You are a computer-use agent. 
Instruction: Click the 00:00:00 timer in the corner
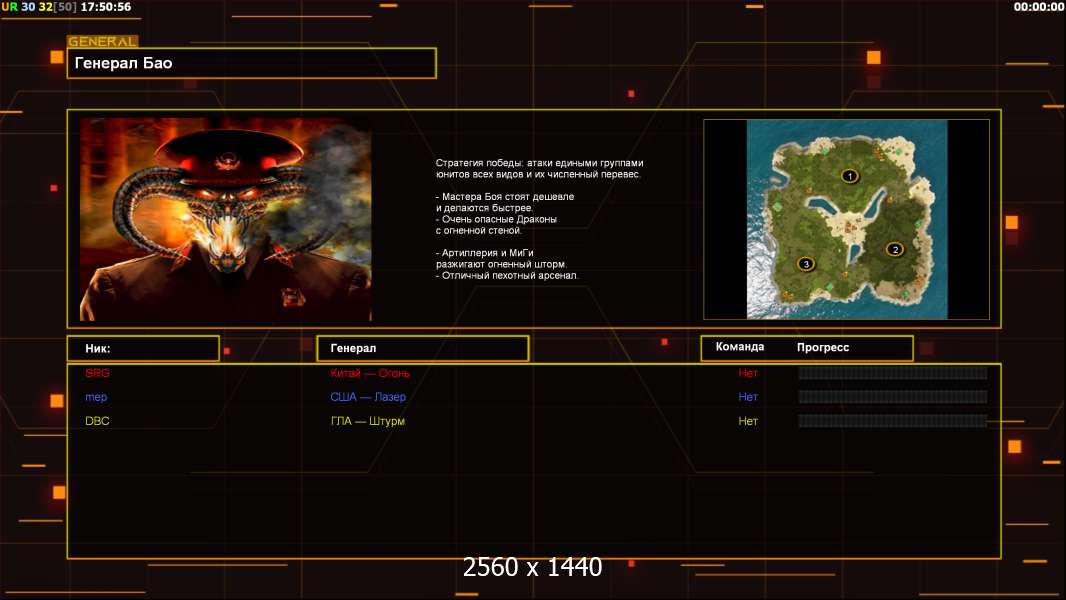1038,7
